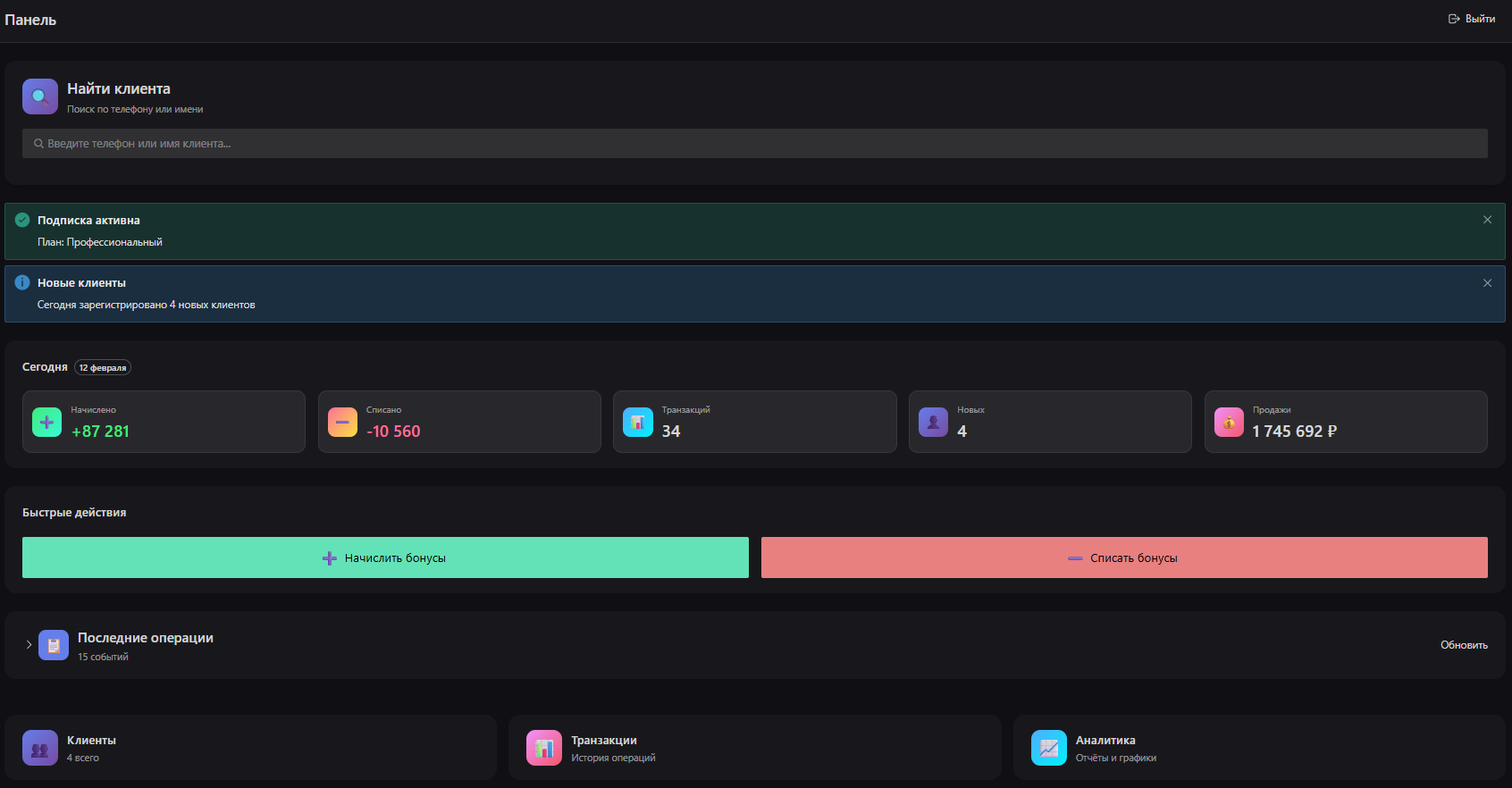Image resolution: width=1512 pixels, height=788 pixels.
Task: Click the green plus Начислено icon
Action: point(47,422)
